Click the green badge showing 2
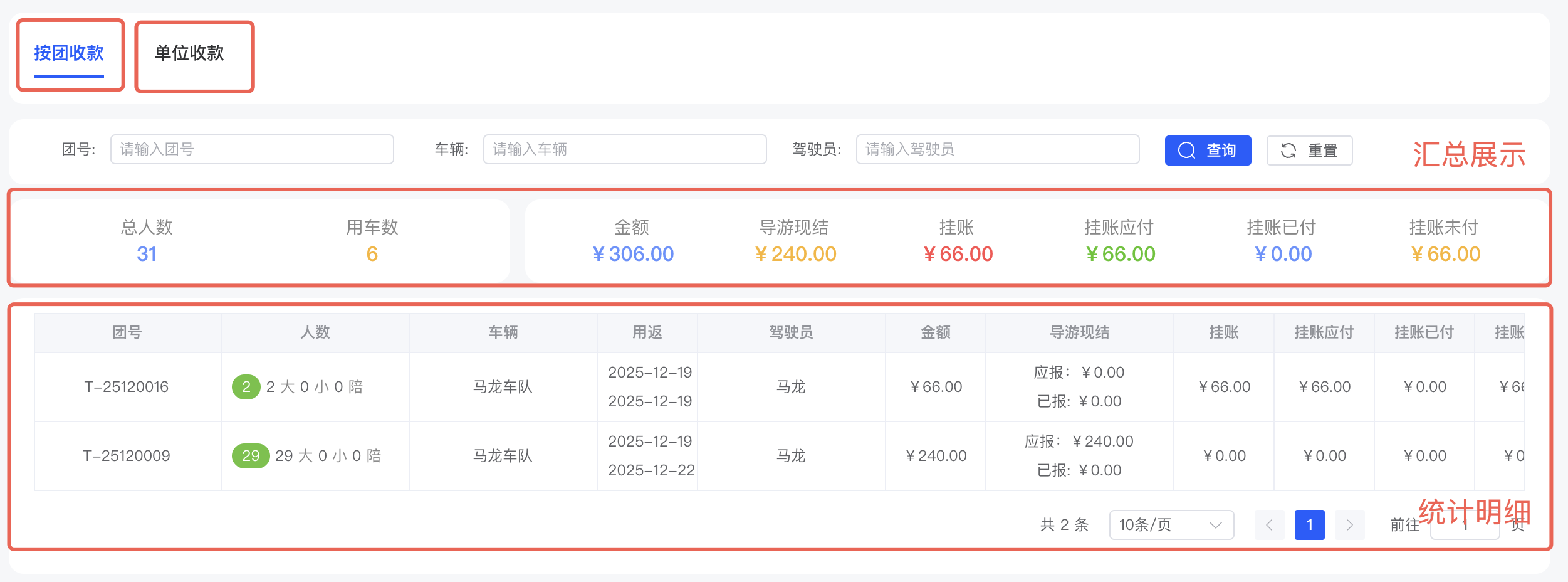Screen dimensions: 1568x582 coord(246,387)
